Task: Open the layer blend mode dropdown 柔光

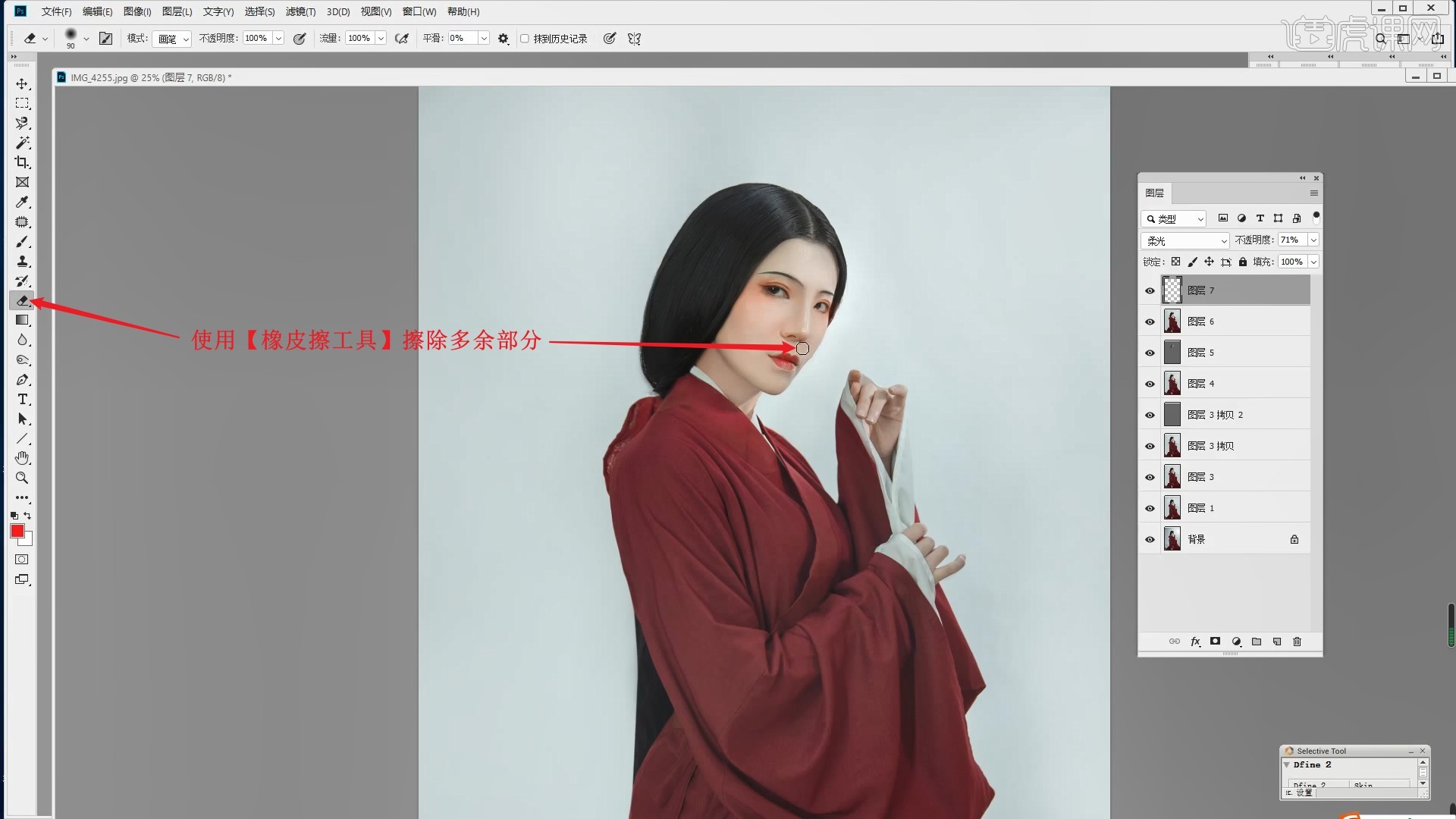Action: click(x=1185, y=240)
